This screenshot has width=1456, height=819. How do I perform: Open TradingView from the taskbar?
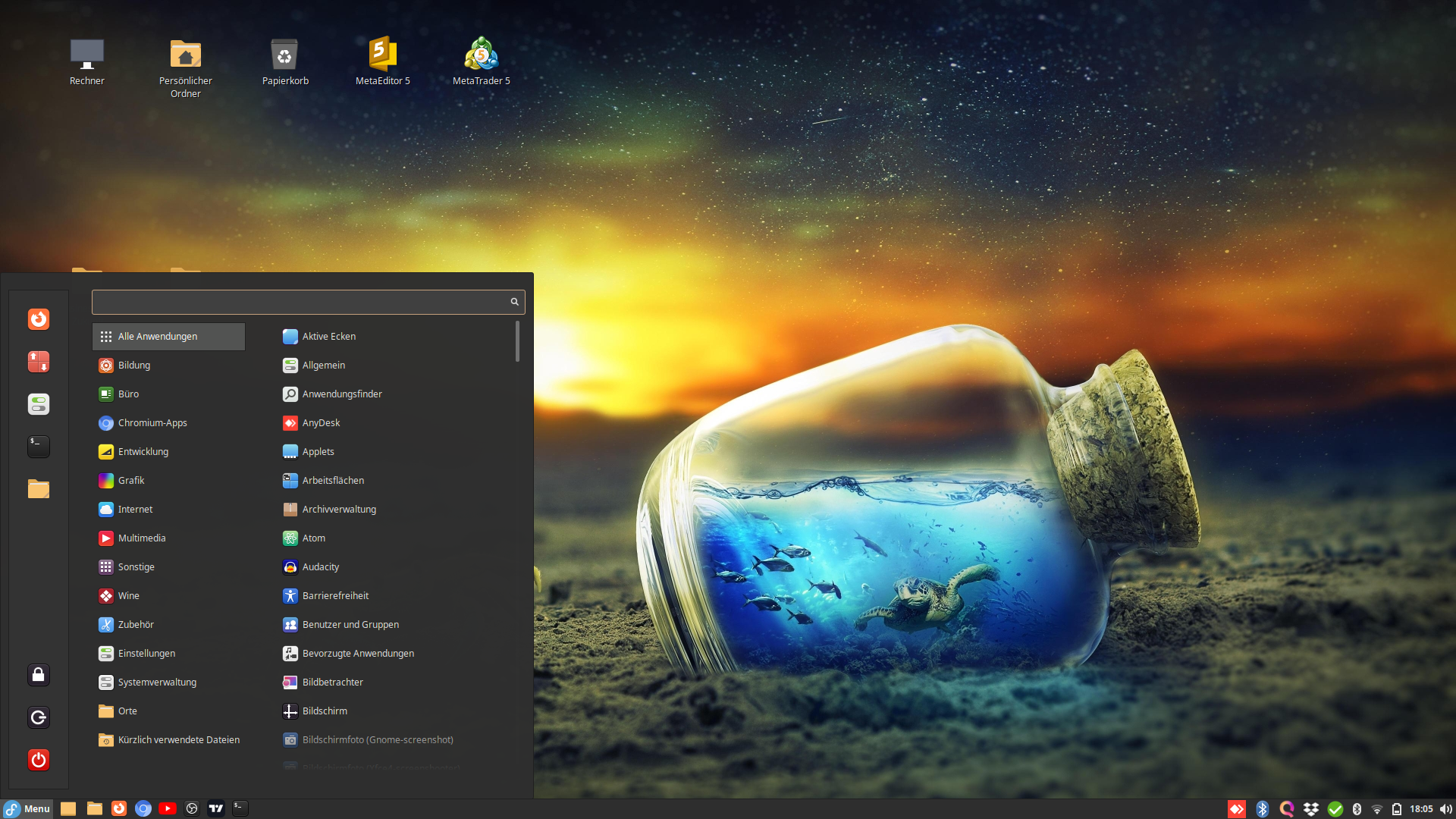click(x=216, y=808)
